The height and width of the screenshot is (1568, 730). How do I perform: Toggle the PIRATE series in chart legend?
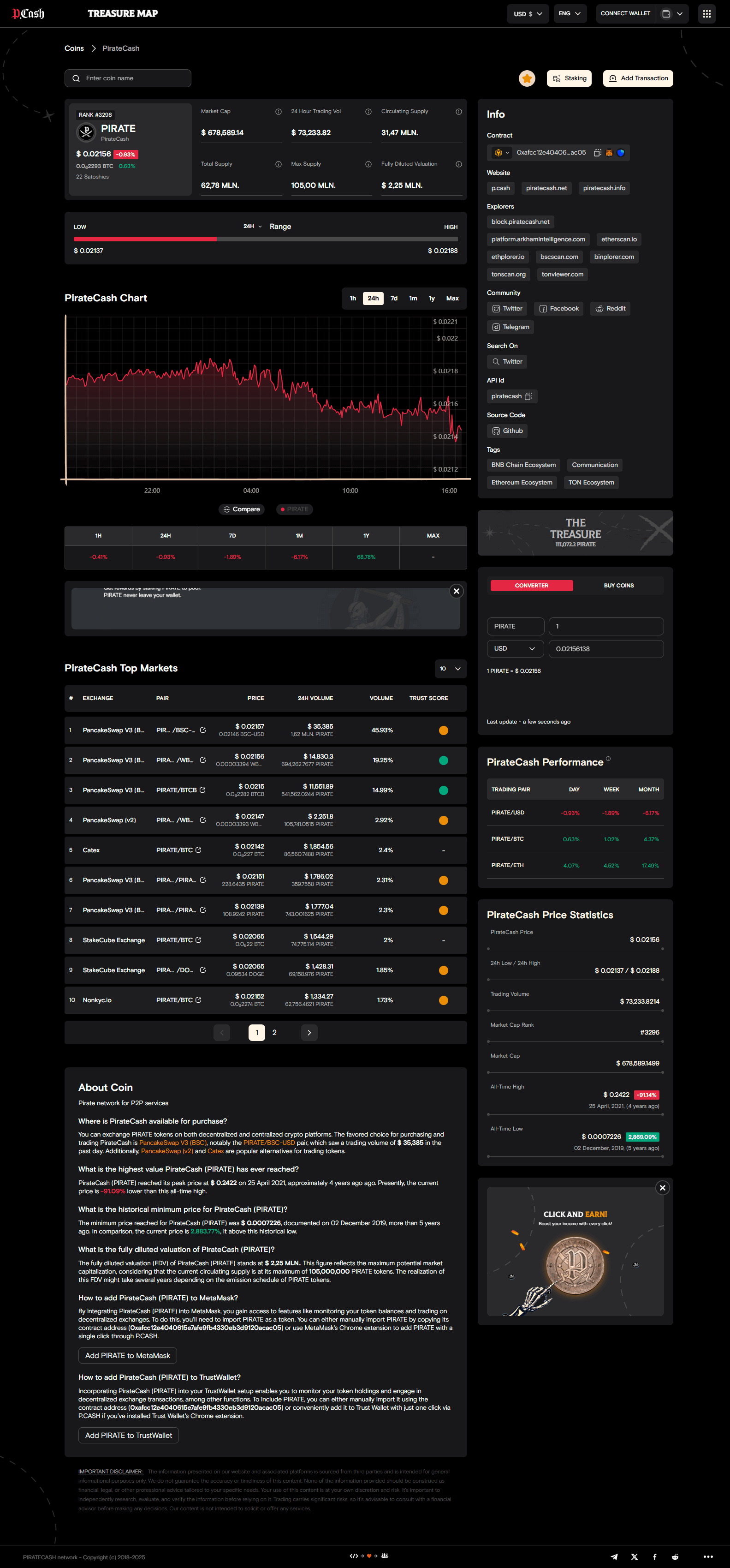pyautogui.click(x=294, y=509)
